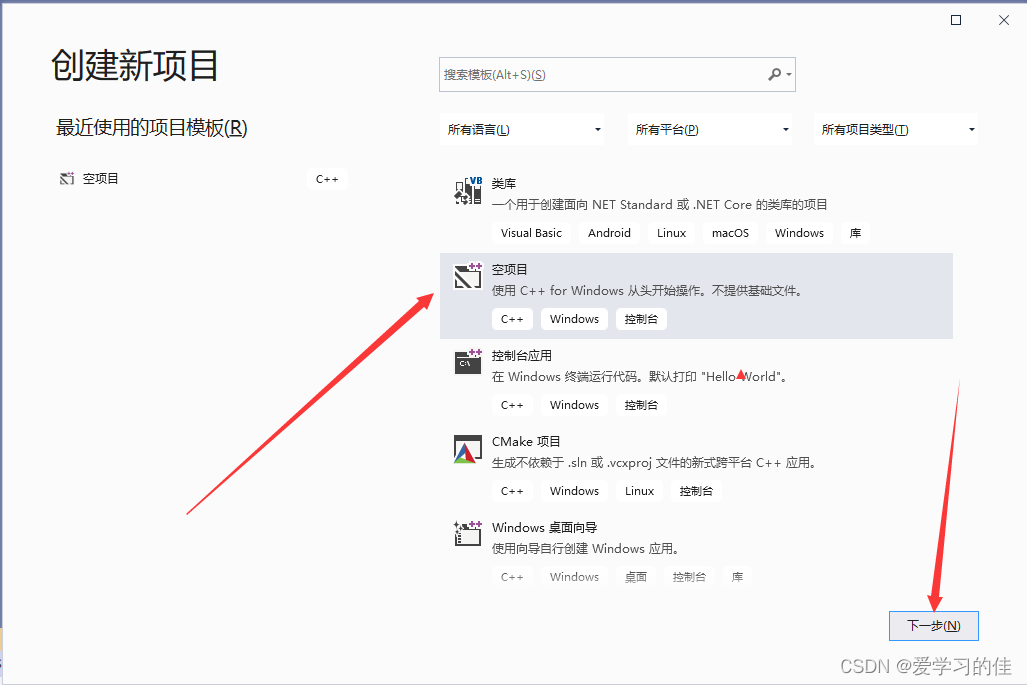Click the 控制台 tag under selected 空项目
This screenshot has height=685, width=1027.
tap(641, 319)
